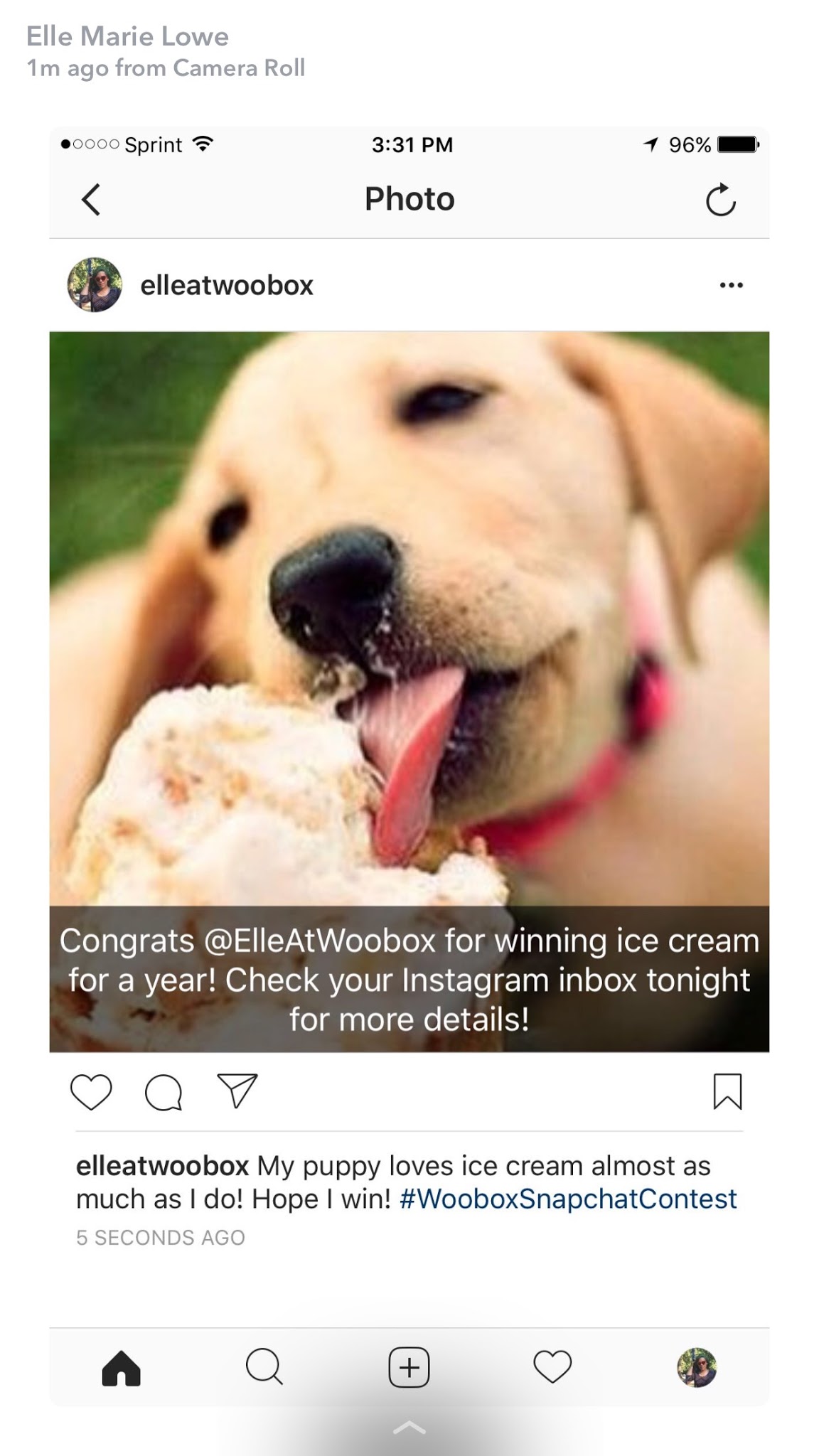Open Search tab magnifier

[x=264, y=1367]
